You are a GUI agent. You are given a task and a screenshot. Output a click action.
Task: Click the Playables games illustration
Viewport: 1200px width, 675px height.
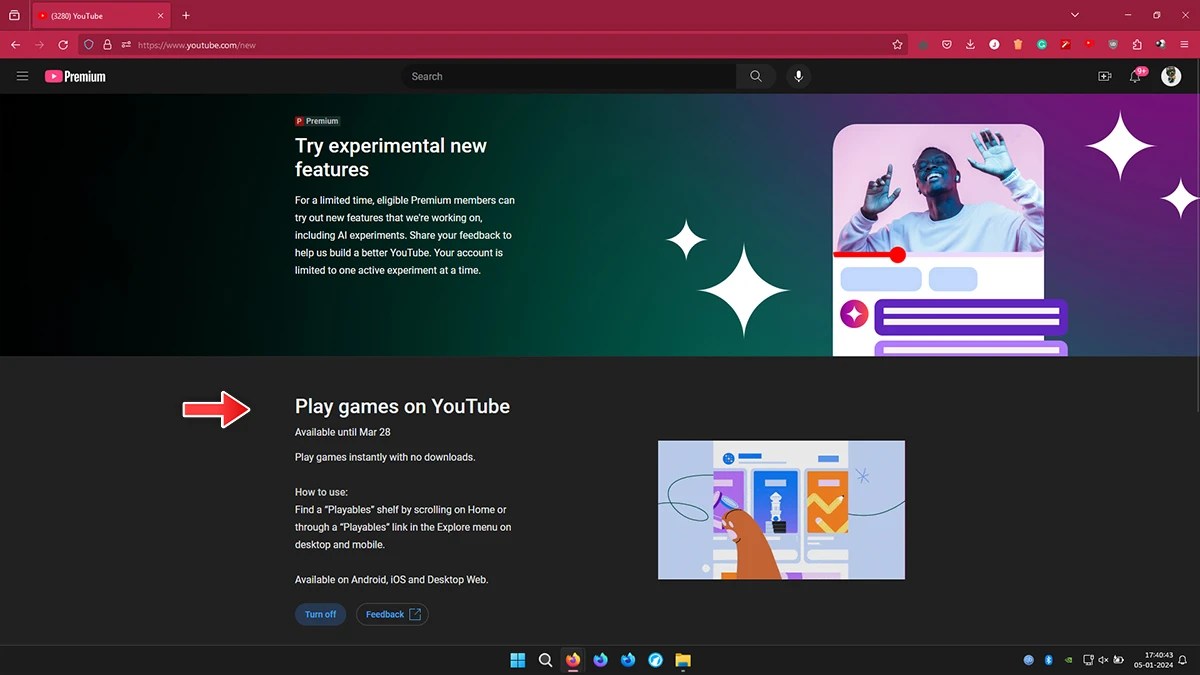[x=781, y=510]
